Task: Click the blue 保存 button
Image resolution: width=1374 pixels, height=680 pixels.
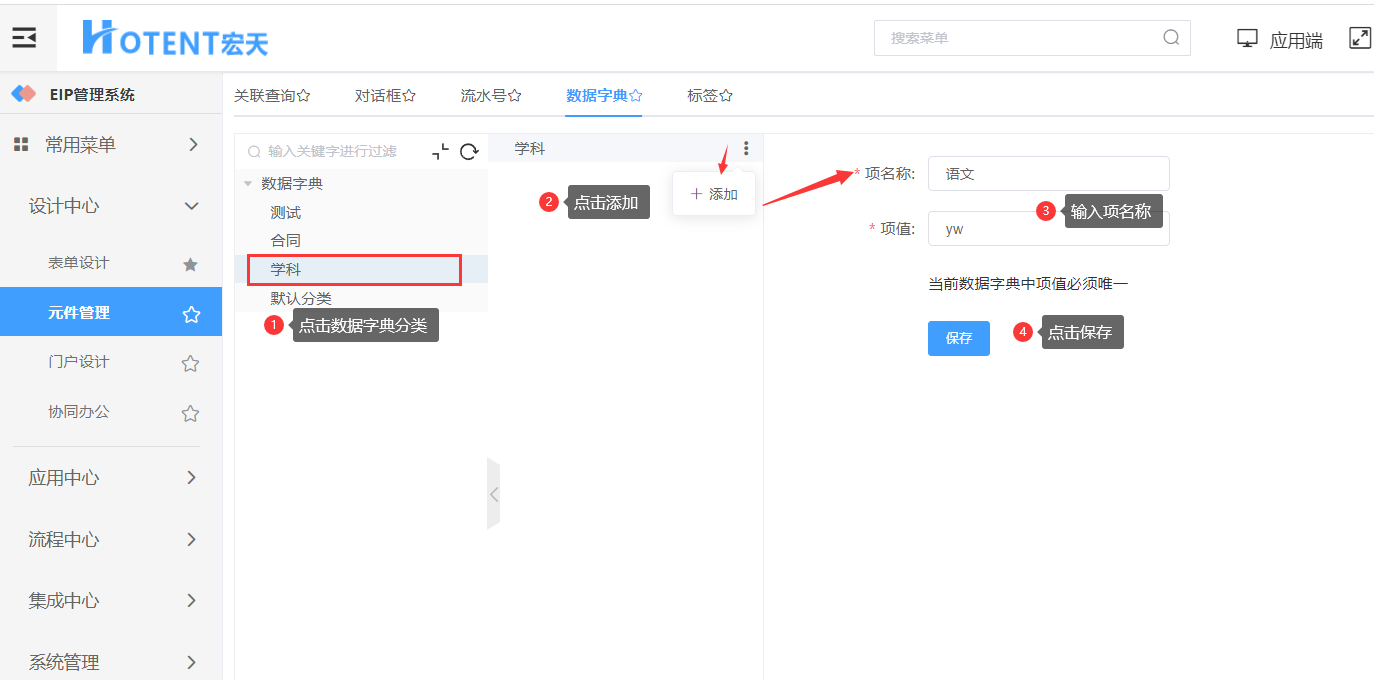Action: [958, 338]
